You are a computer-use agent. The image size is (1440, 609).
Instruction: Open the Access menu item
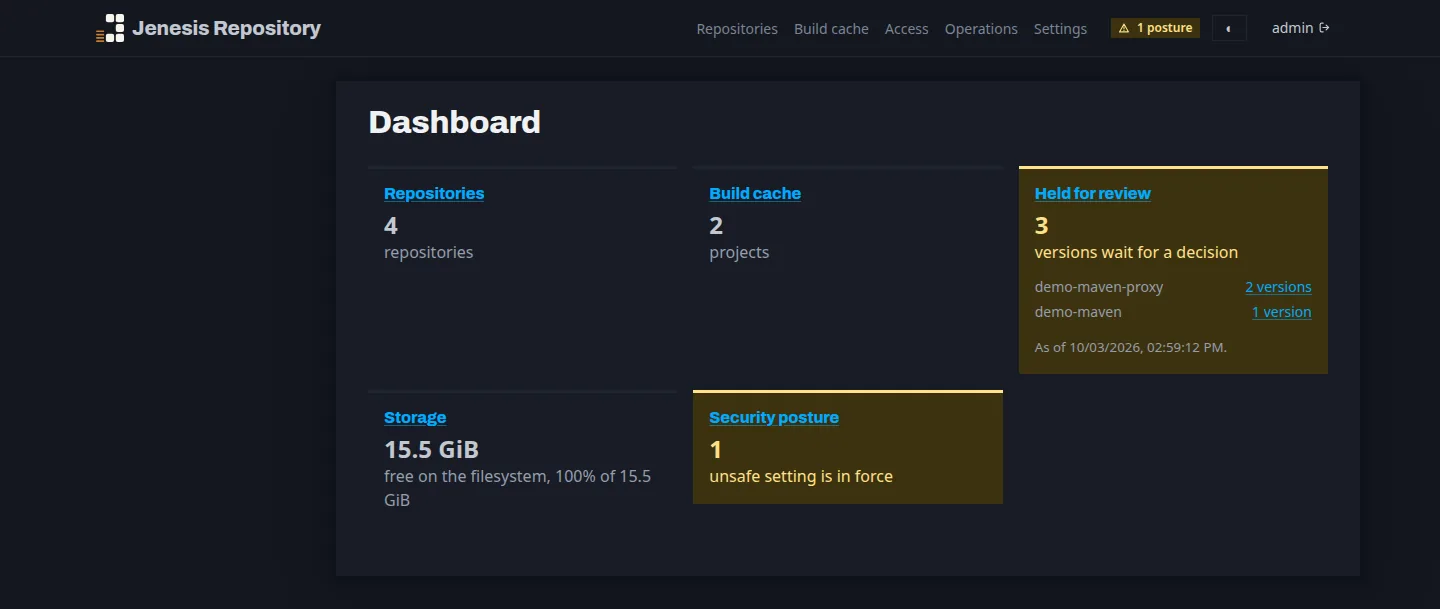[x=907, y=29]
